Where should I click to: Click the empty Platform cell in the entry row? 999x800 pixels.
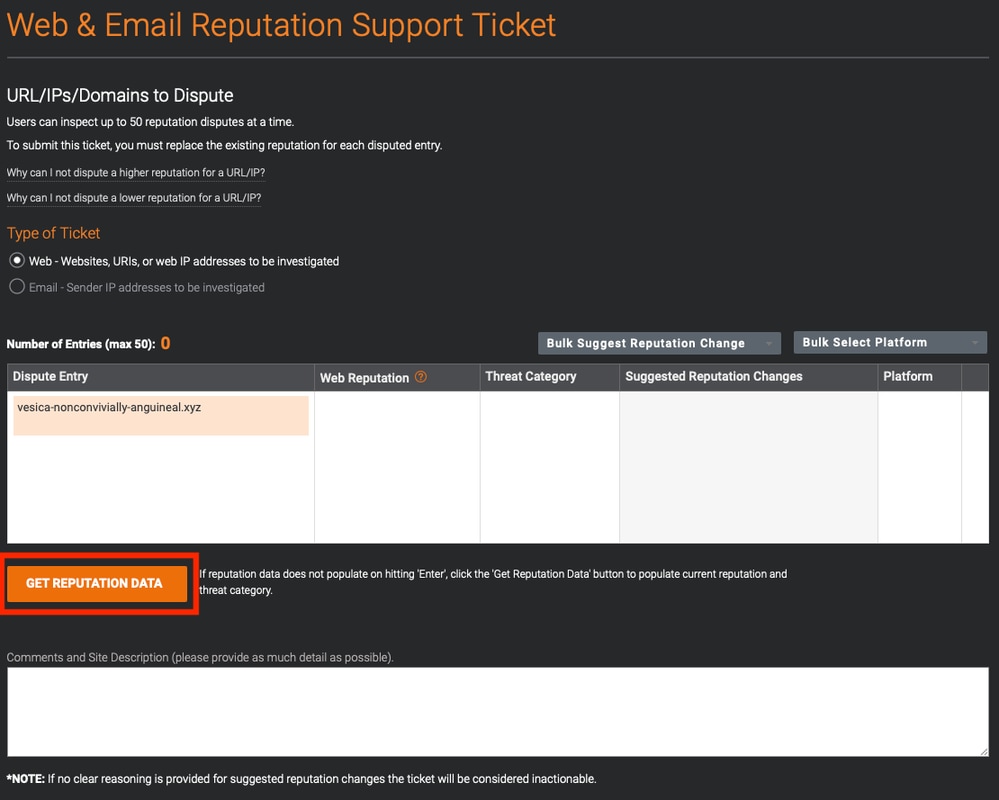919,467
